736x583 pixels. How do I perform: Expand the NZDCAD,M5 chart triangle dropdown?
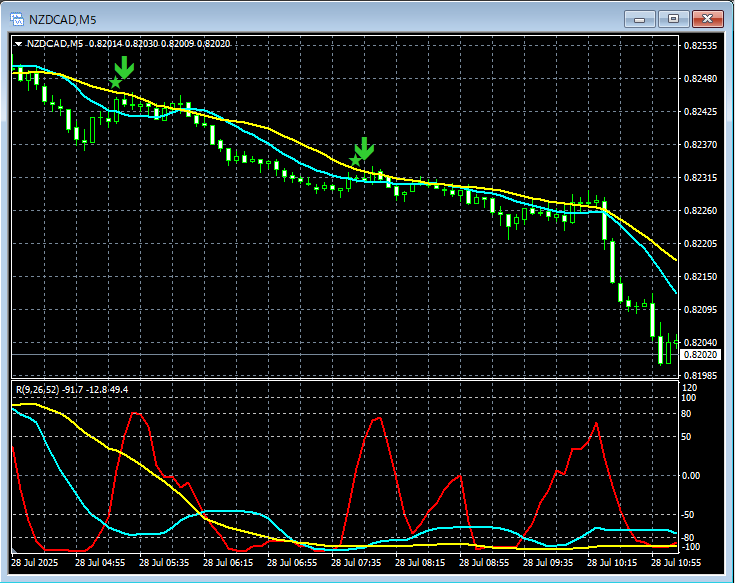coord(18,44)
